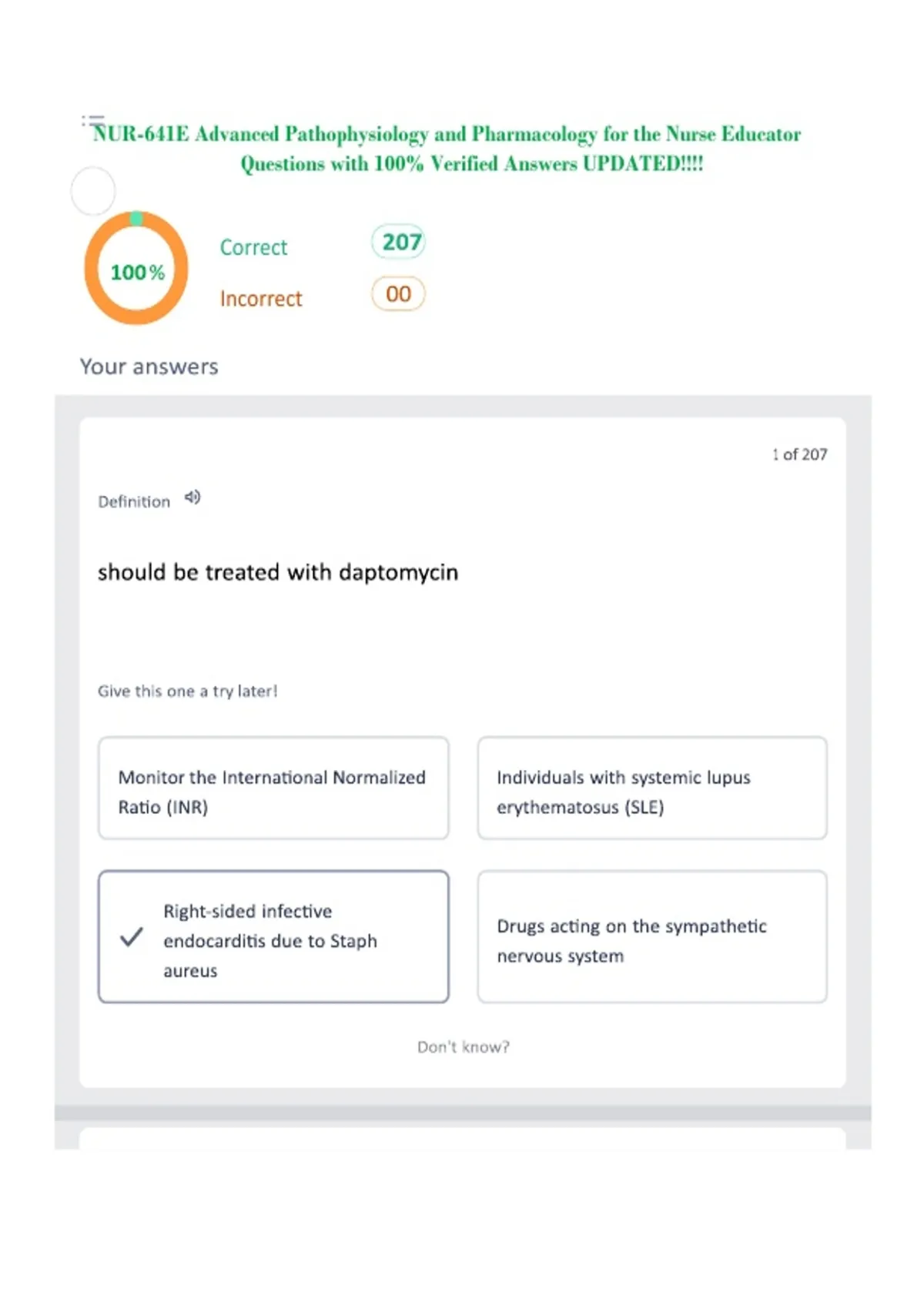Choose 'Right-sided infective endocarditis' answer
Image resolution: width=924 pixels, height=1309 pixels.
pos(273,936)
